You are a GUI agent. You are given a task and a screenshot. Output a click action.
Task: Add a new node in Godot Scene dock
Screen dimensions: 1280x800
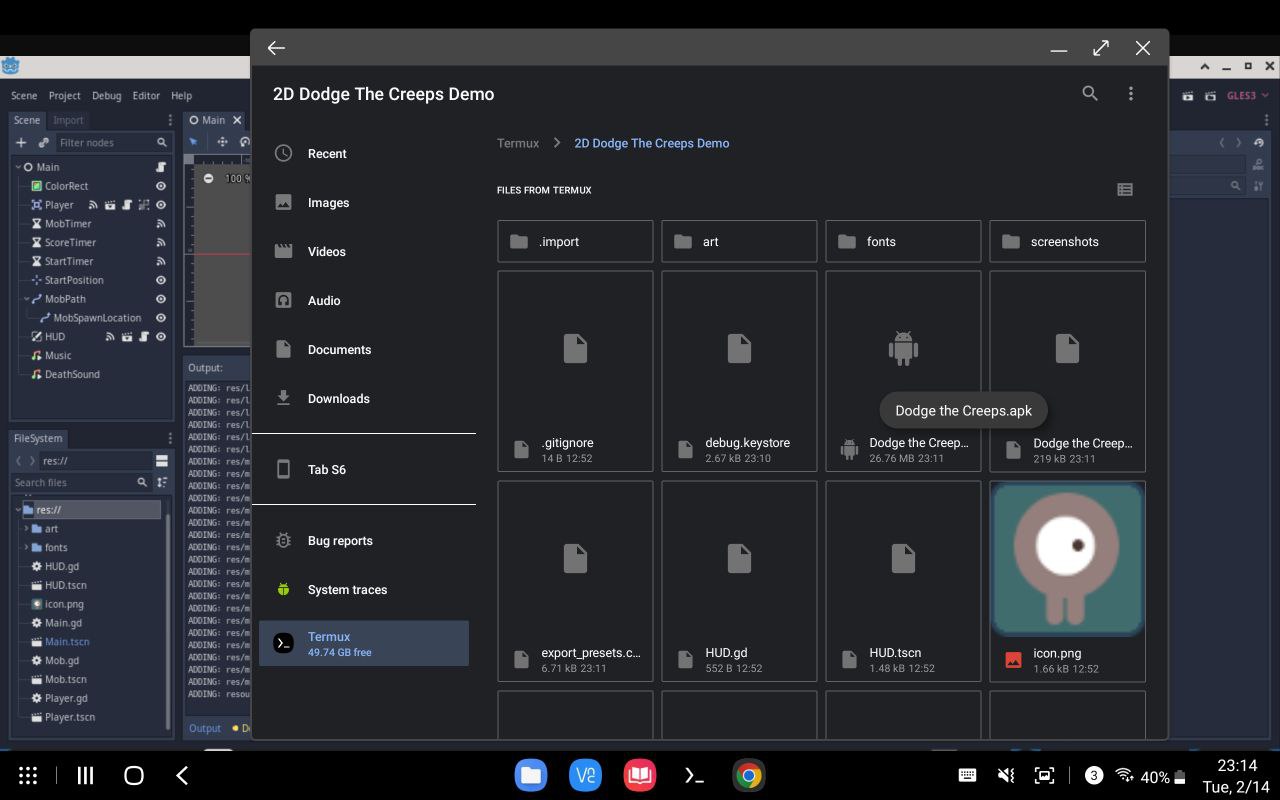pos(21,143)
